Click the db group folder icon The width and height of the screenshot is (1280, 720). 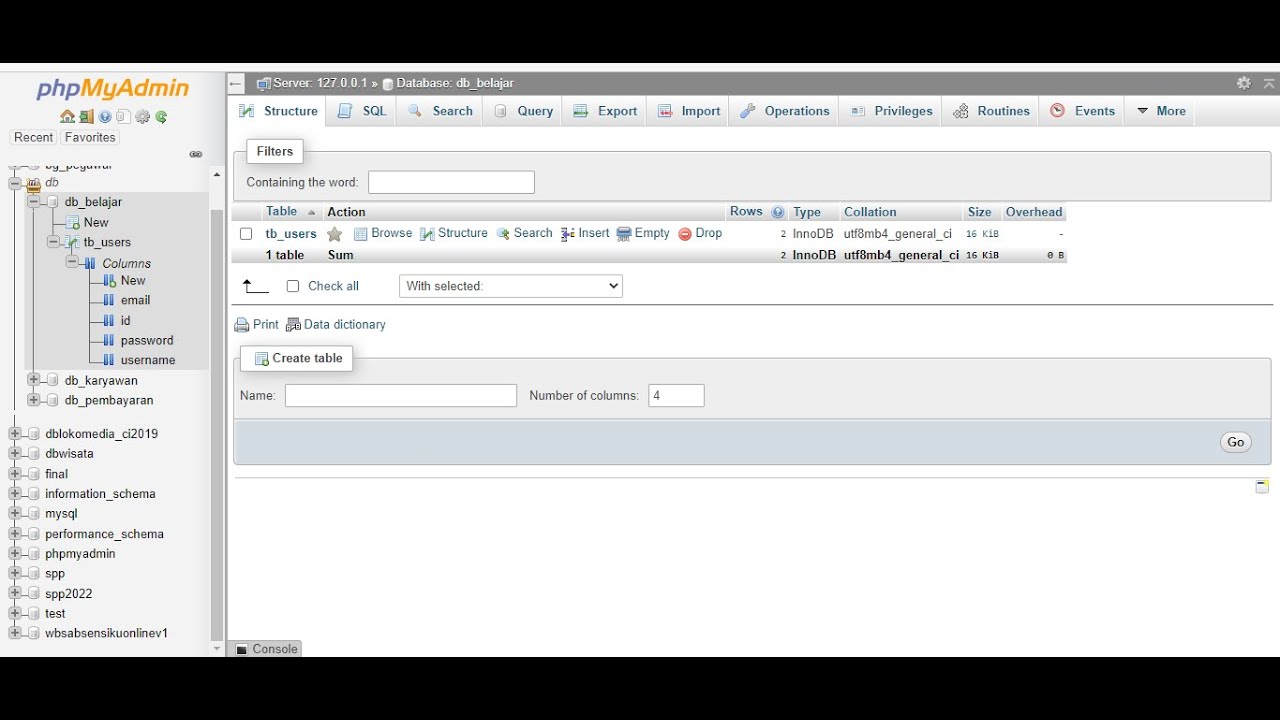tap(33, 183)
